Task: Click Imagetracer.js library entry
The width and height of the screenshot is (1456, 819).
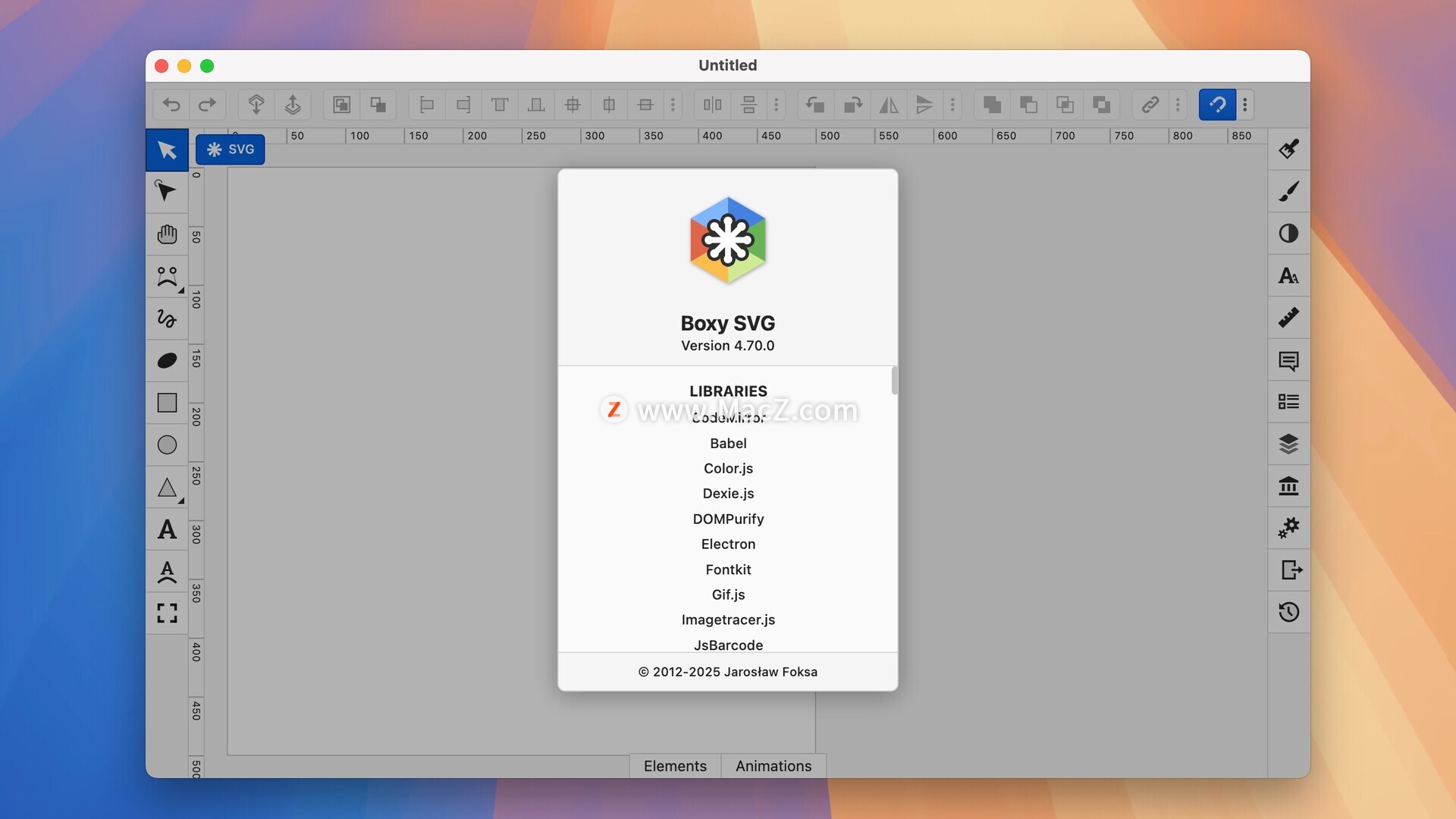Action: [728, 620]
